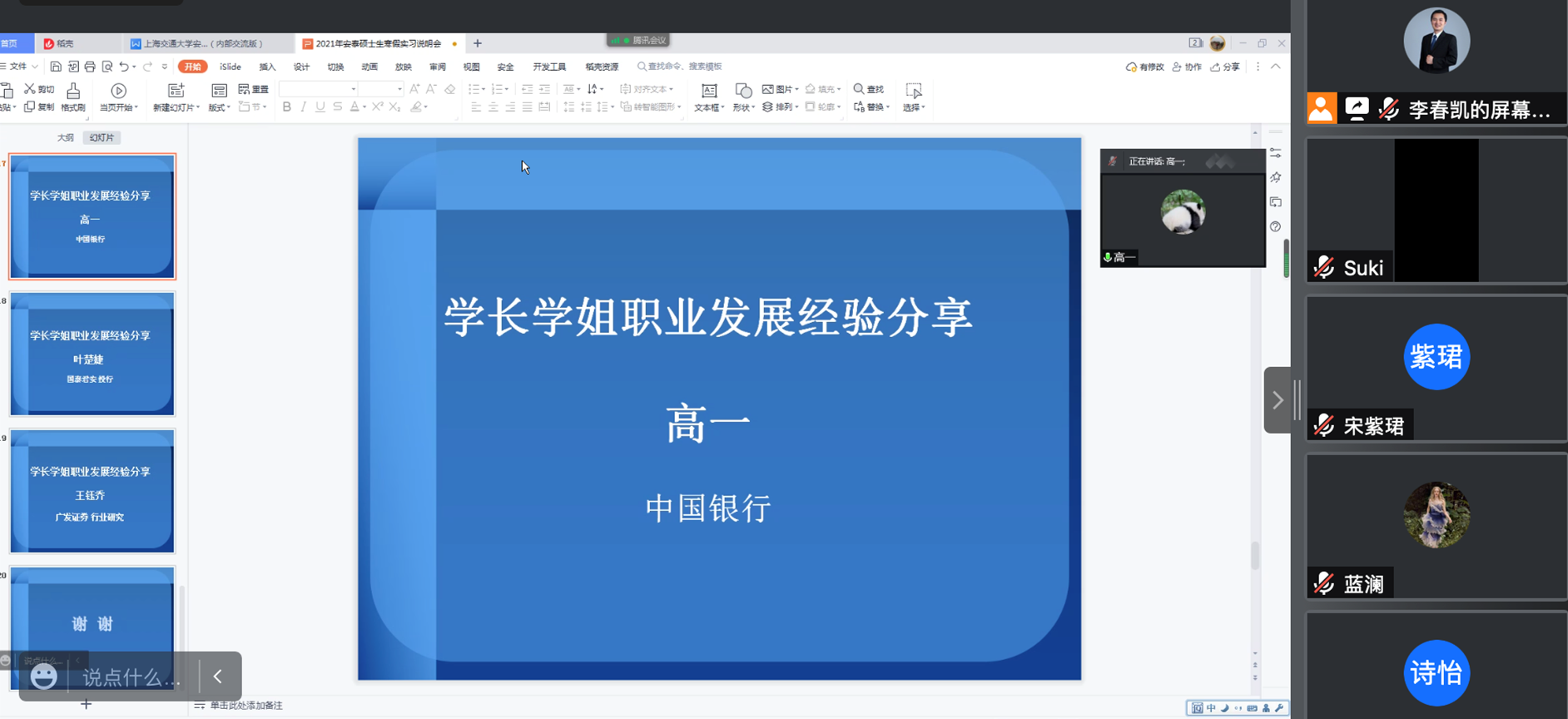Open the bullet list dropdown
The image size is (1568, 719).
[484, 89]
